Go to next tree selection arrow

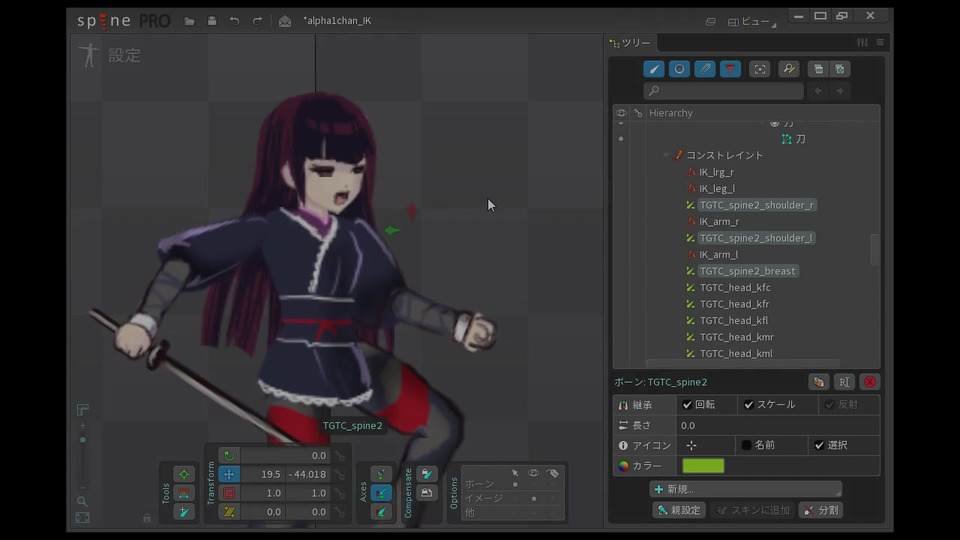click(840, 91)
